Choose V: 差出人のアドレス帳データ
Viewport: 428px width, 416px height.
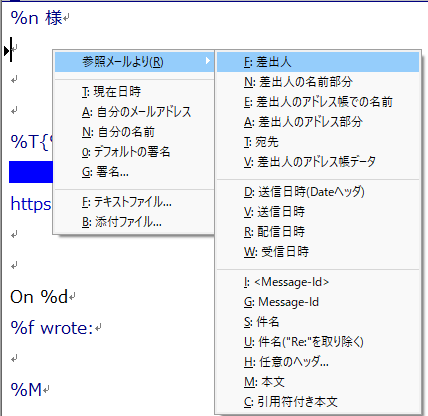318,162
